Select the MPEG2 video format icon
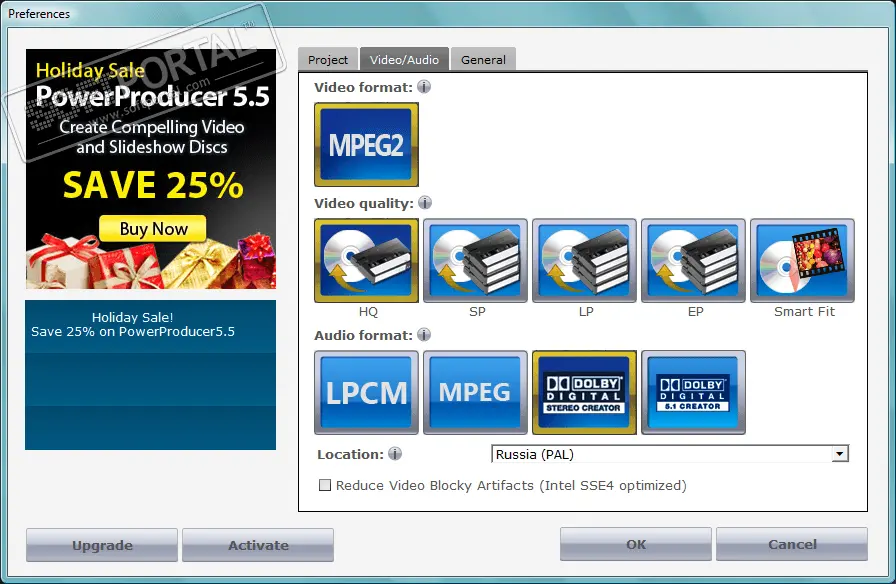This screenshot has height=584, width=896. [x=366, y=145]
